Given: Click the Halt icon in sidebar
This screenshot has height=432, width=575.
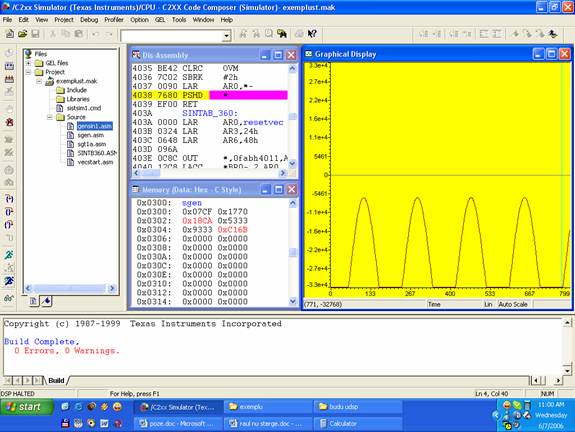Looking at the screenshot, I should tap(9, 268).
